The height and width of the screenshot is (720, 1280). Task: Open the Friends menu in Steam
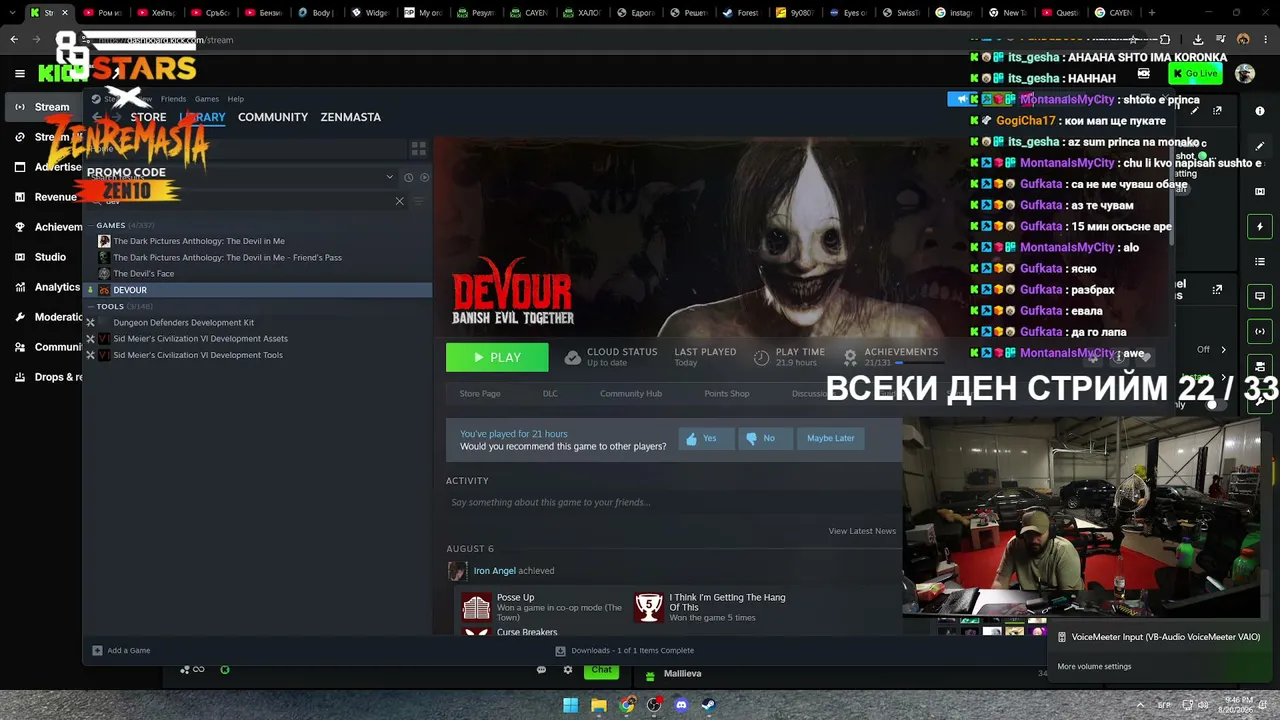173,99
